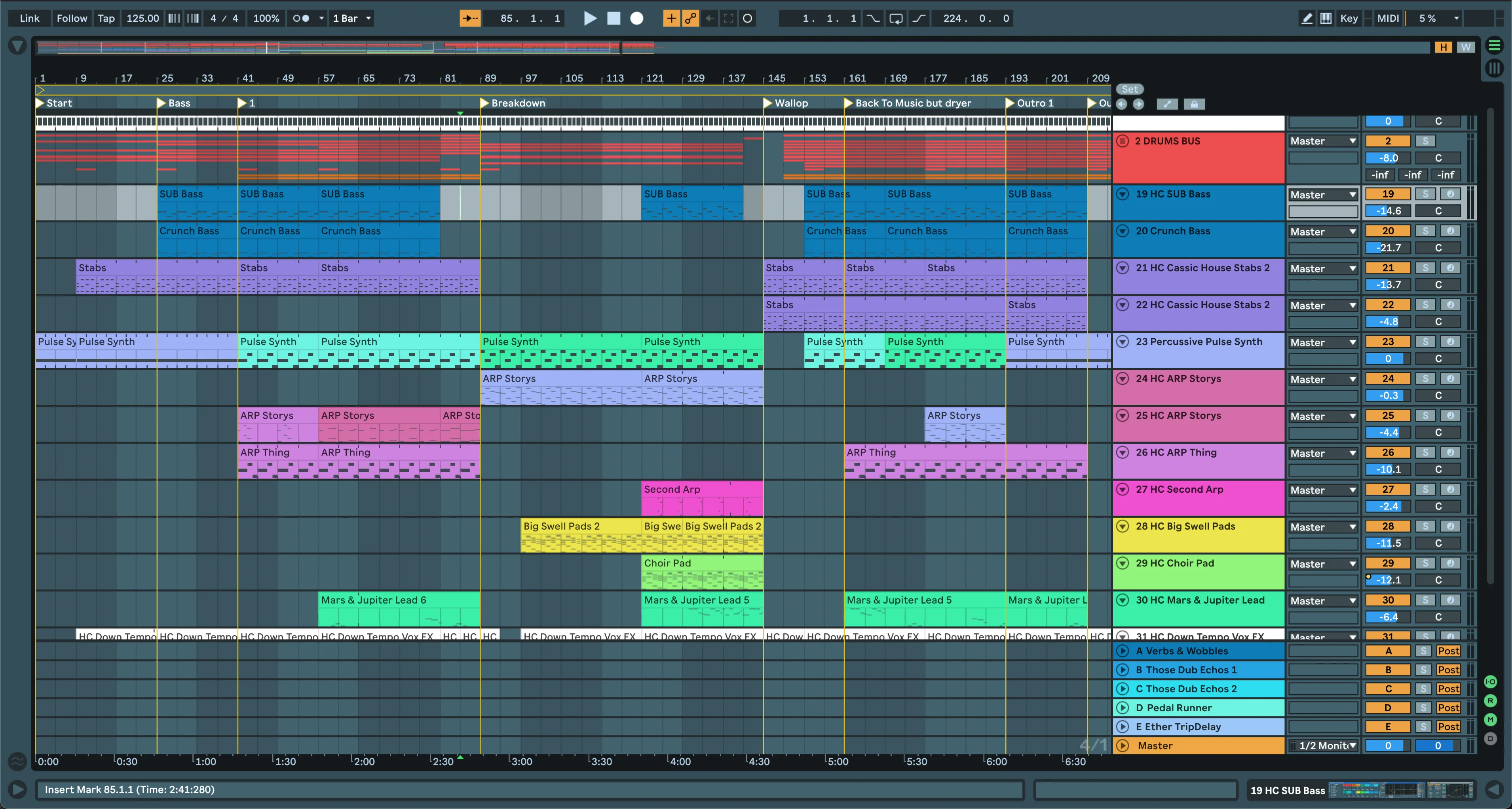Select the Choir Pad clip

pyautogui.click(x=702, y=572)
